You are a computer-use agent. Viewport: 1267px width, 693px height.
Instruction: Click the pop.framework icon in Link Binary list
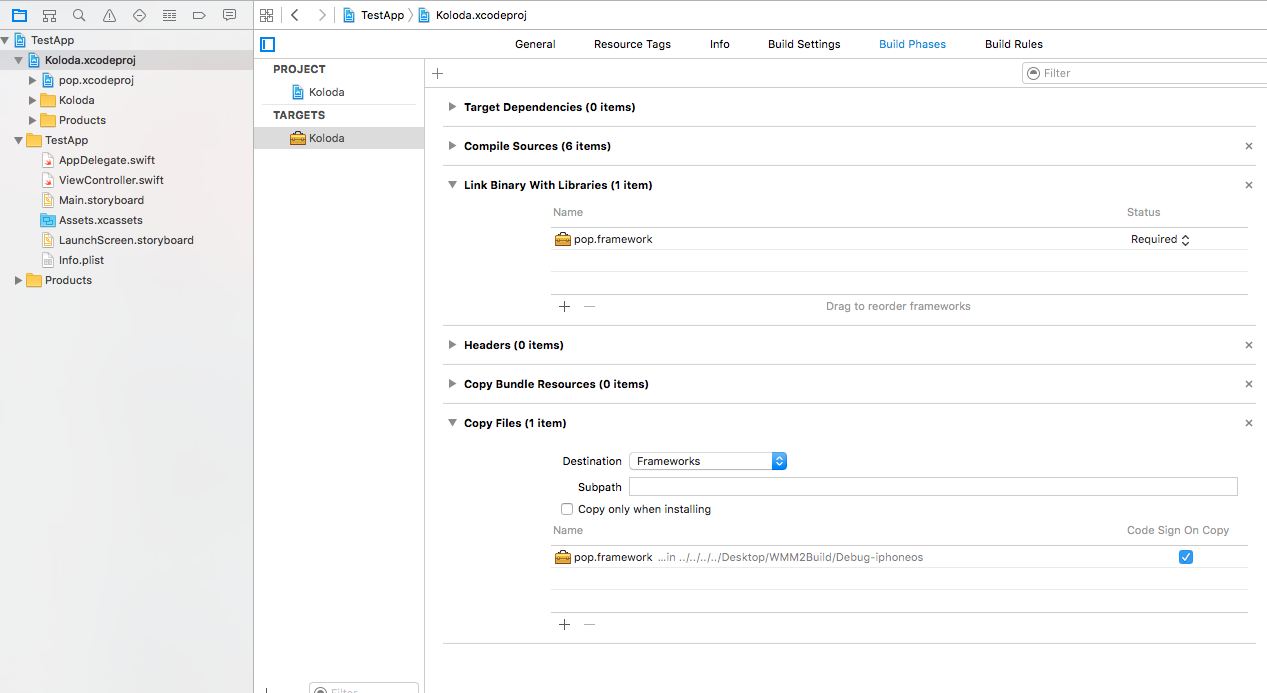tap(563, 239)
